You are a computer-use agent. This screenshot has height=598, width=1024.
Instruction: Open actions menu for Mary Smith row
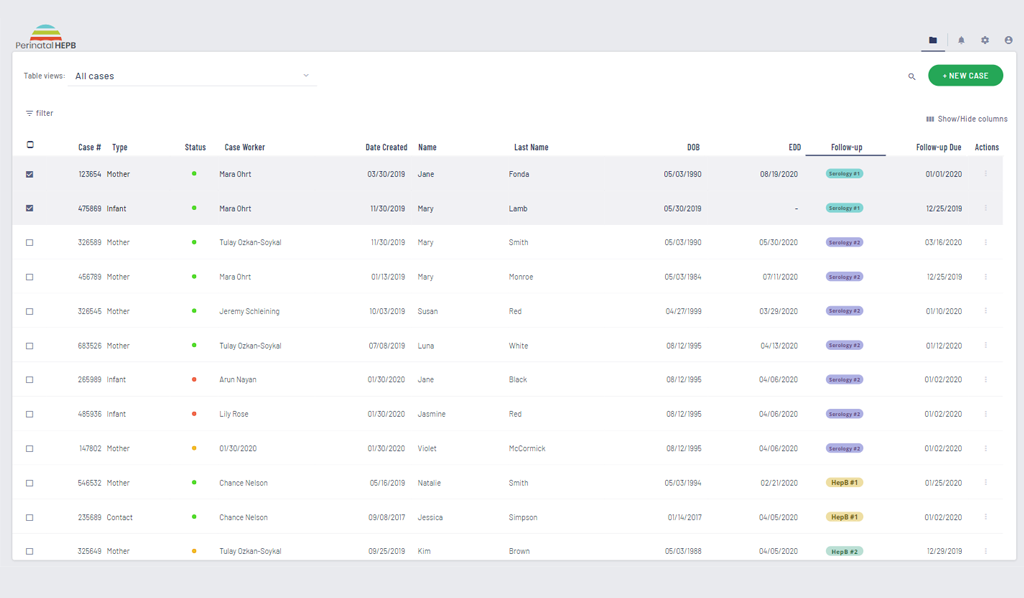[986, 242]
